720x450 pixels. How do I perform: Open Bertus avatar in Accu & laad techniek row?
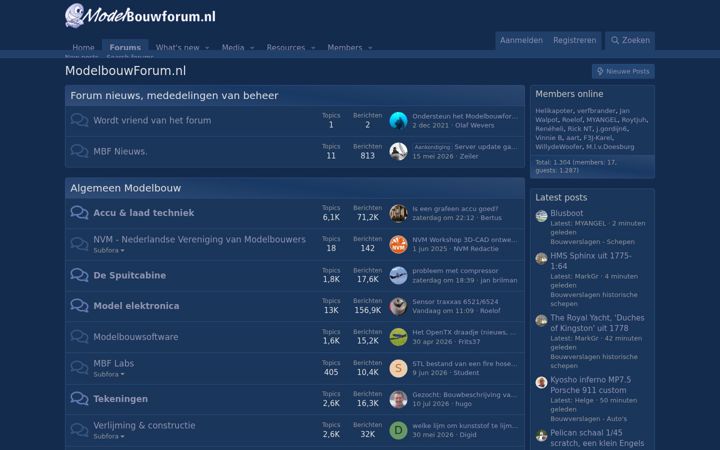[398, 214]
